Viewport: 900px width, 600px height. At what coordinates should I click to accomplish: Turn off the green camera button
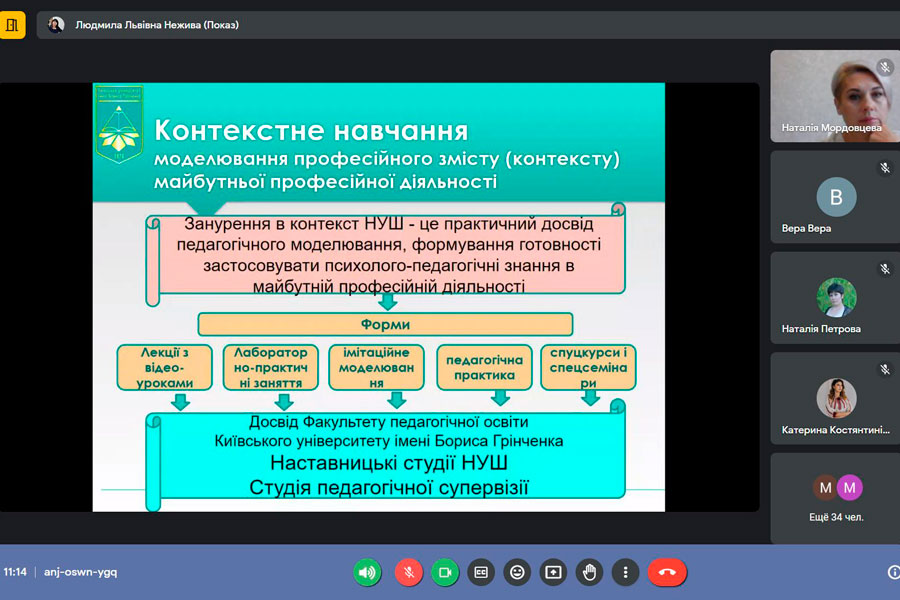pyautogui.click(x=445, y=572)
